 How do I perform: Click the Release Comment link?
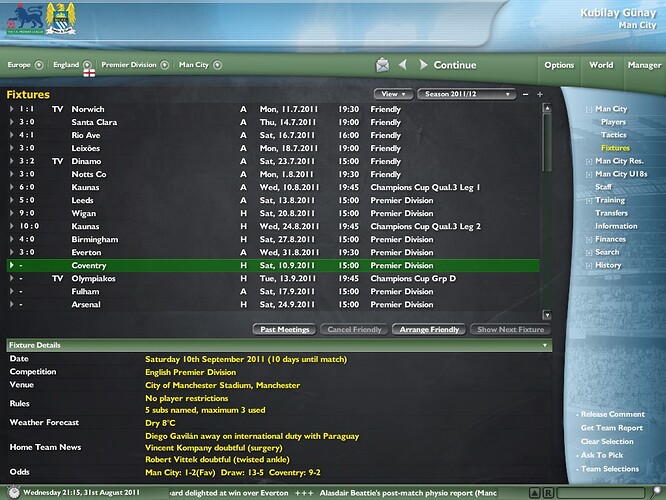pyautogui.click(x=612, y=414)
